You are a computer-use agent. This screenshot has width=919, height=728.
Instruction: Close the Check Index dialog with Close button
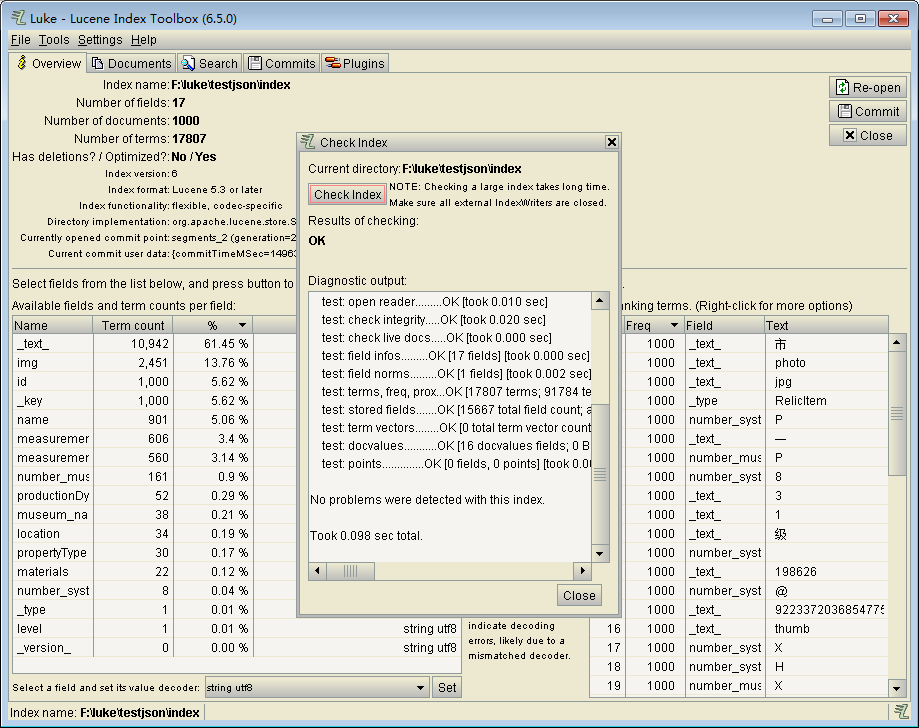pyautogui.click(x=579, y=596)
